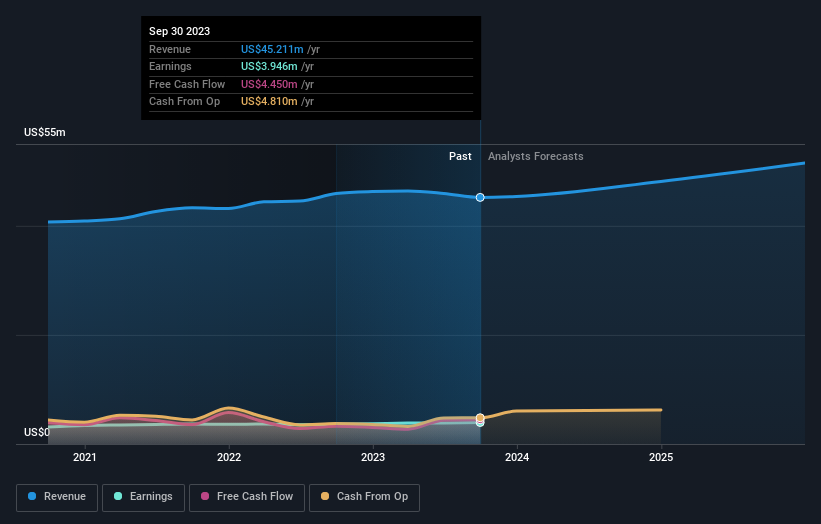Select the orange Cash From Op data point
This screenshot has width=821, height=524.
tap(480, 418)
